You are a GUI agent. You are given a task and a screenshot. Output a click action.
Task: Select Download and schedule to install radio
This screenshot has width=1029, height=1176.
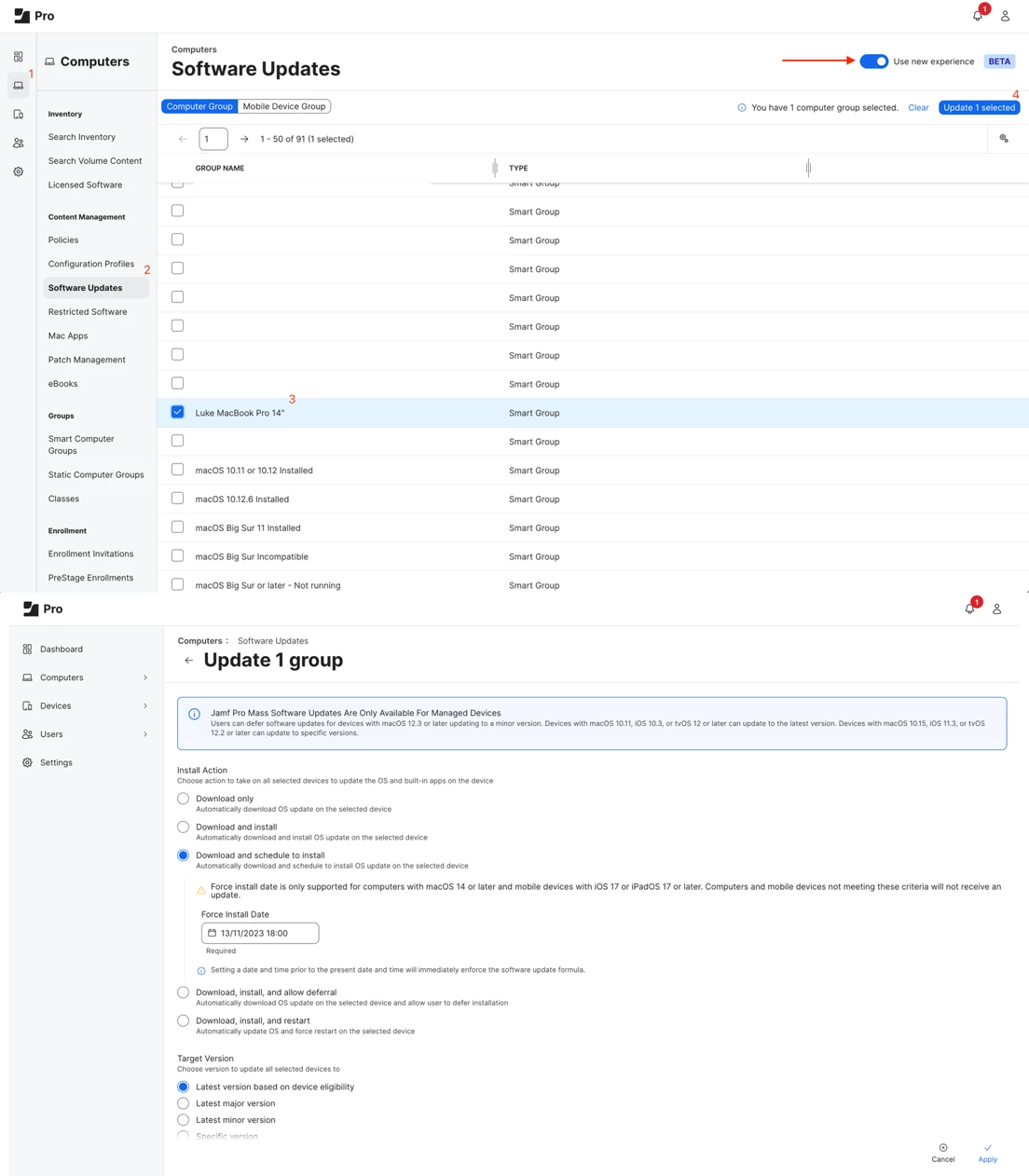point(183,855)
